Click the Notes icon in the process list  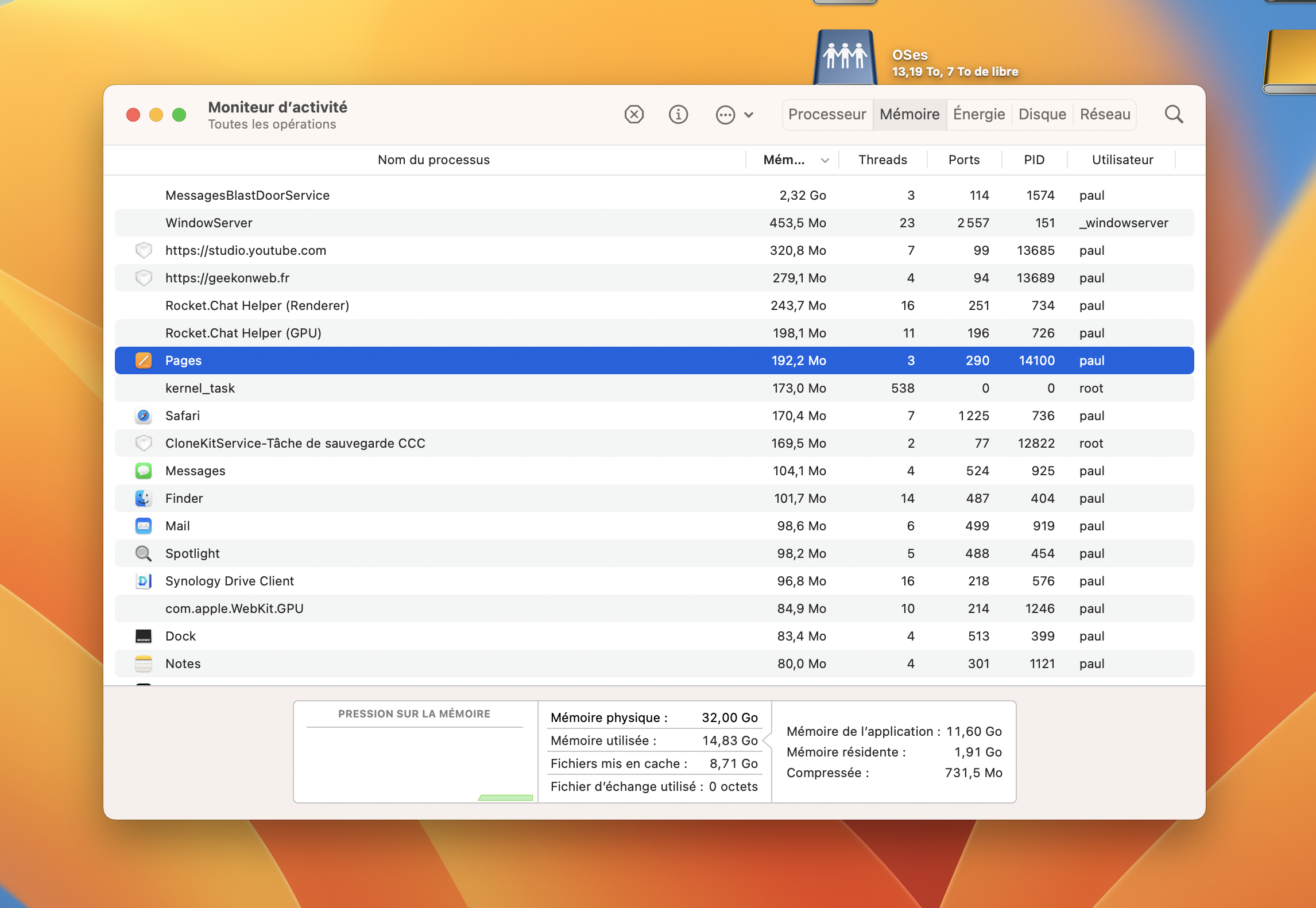[144, 663]
